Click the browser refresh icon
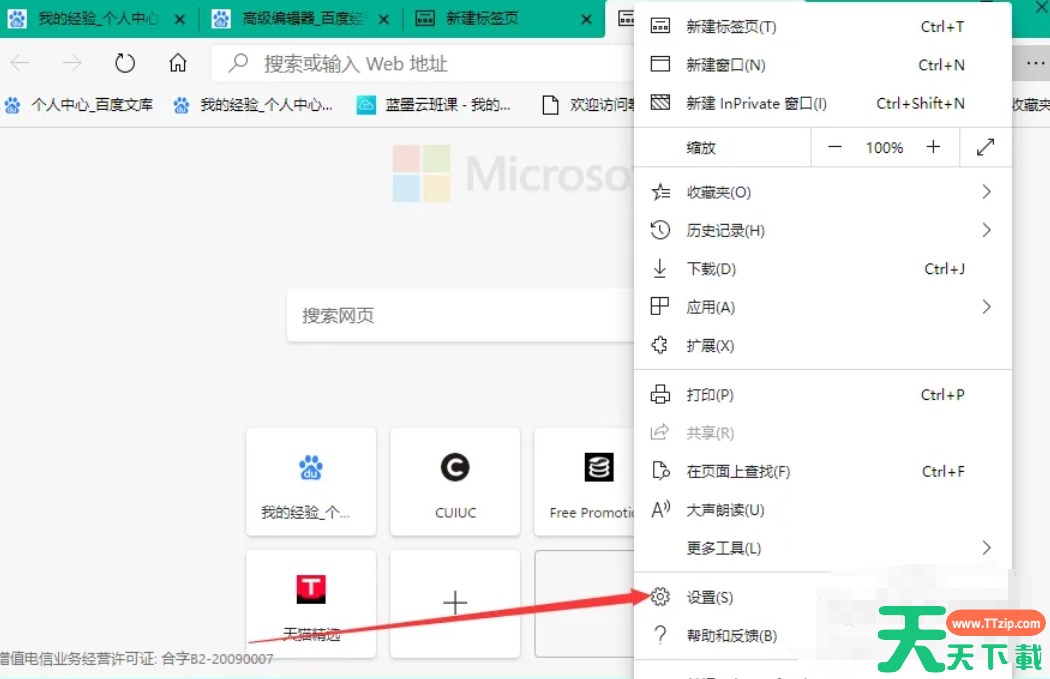The width and height of the screenshot is (1050, 679). point(125,64)
